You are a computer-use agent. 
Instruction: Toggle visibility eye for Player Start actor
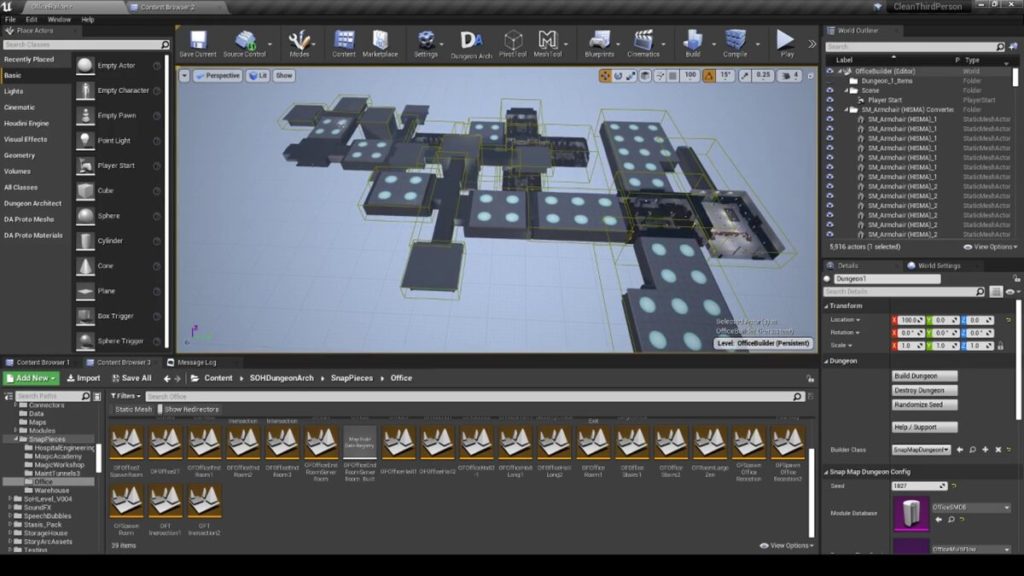point(829,100)
